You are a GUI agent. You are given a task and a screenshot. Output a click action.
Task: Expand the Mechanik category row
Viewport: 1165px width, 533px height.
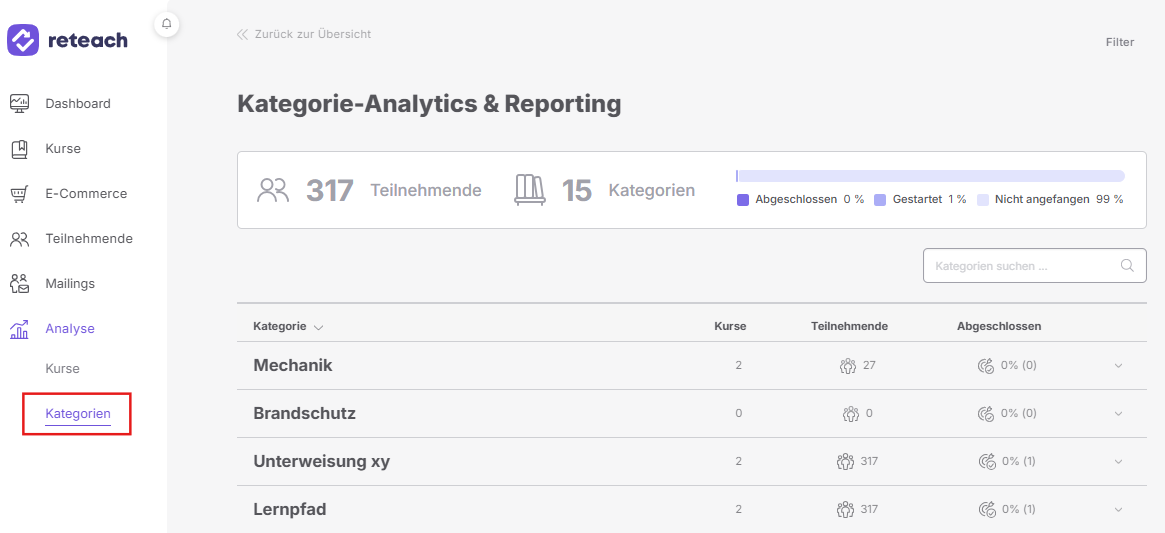1119,366
